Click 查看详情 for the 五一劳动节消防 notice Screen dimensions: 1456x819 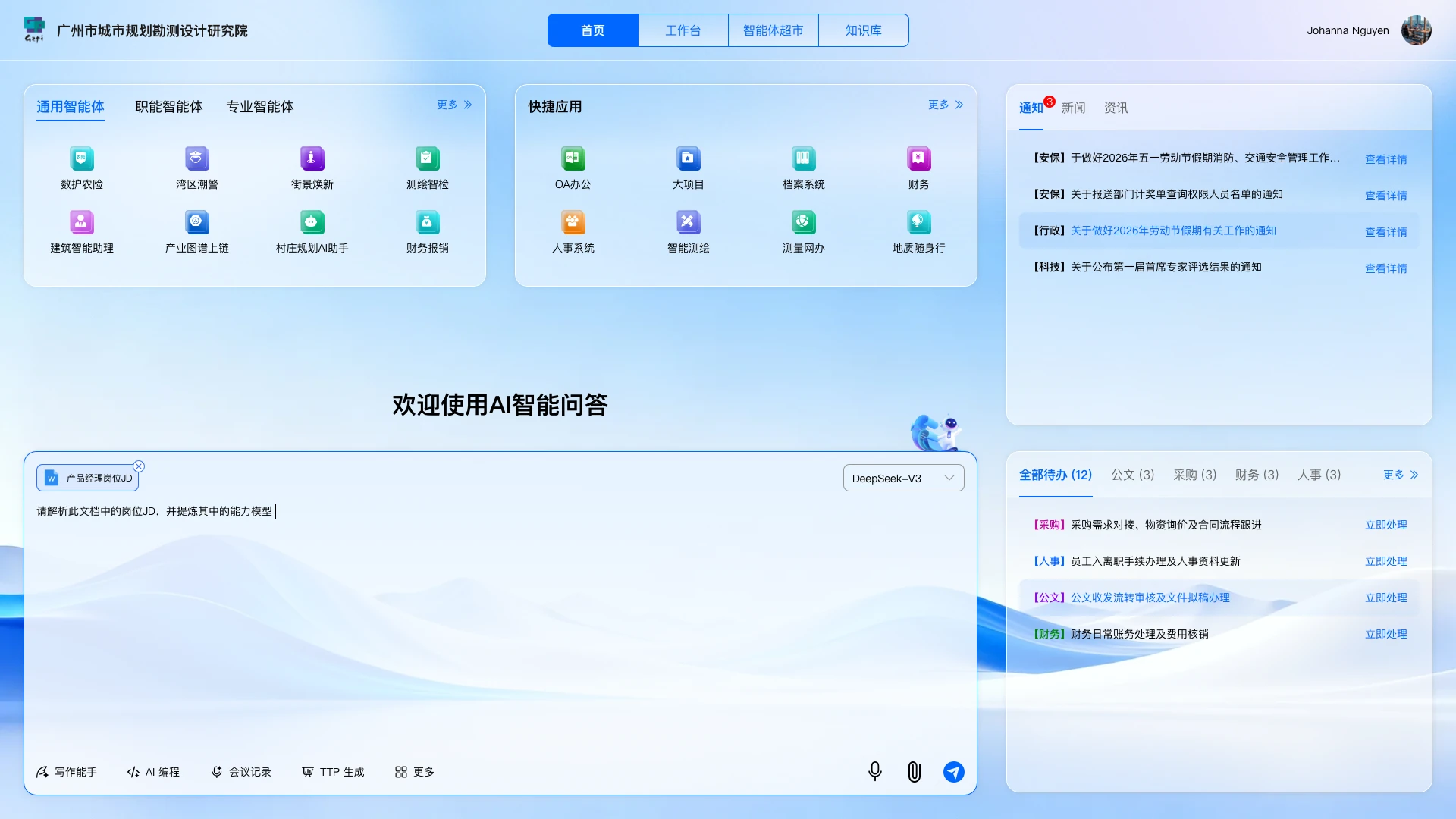[1386, 159]
